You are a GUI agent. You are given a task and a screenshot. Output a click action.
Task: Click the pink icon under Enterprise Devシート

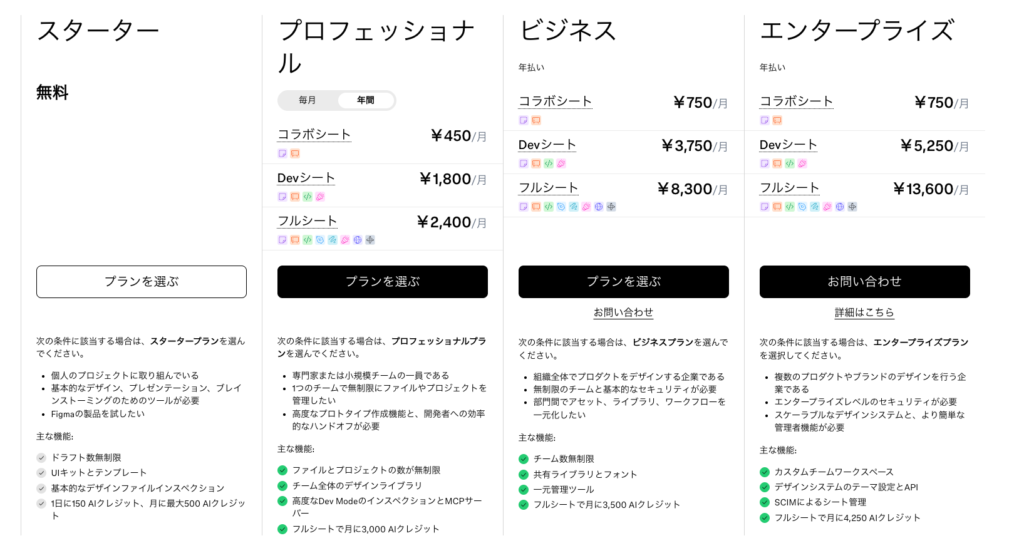point(802,163)
